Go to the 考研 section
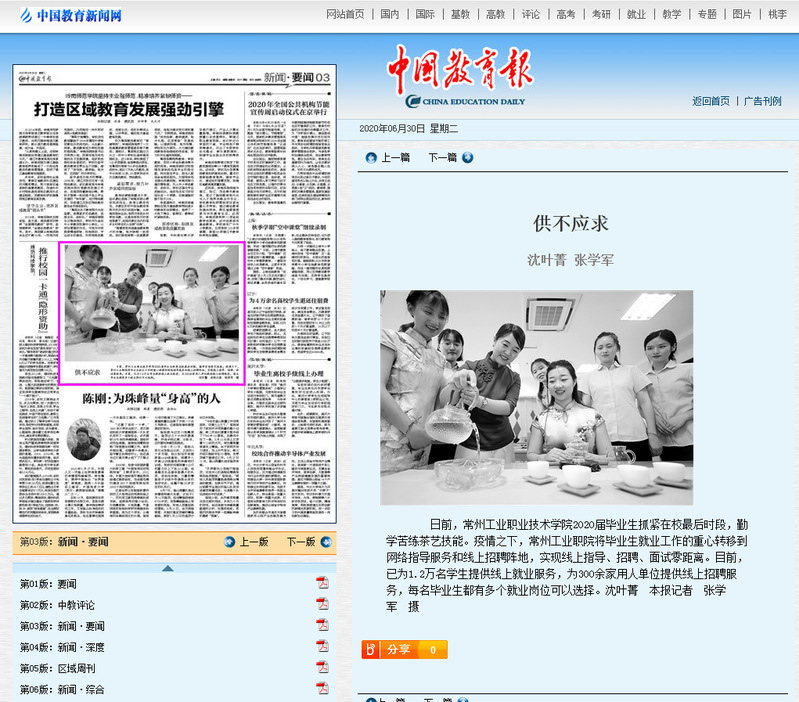Viewport: 799px width, 702px height. pos(601,14)
